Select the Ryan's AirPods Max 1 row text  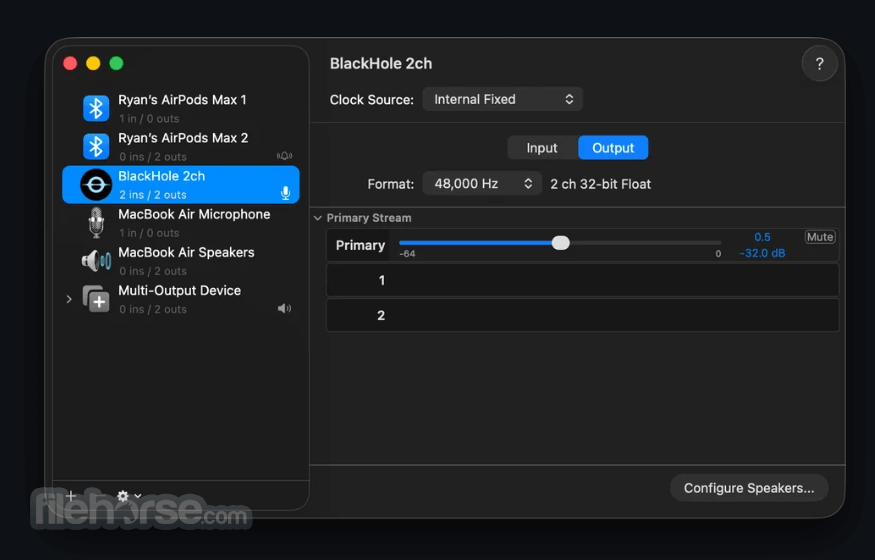click(182, 100)
